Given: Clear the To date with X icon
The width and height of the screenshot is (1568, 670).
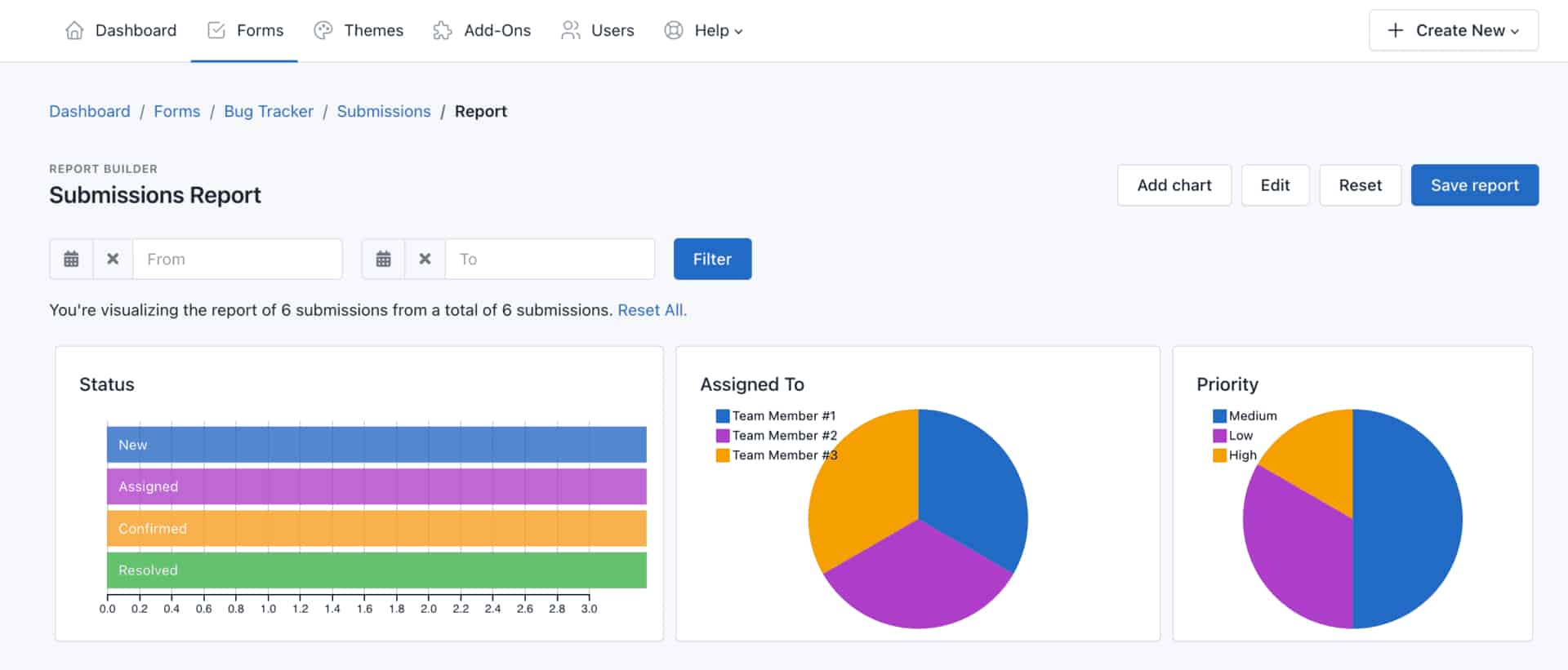Looking at the screenshot, I should (425, 260).
